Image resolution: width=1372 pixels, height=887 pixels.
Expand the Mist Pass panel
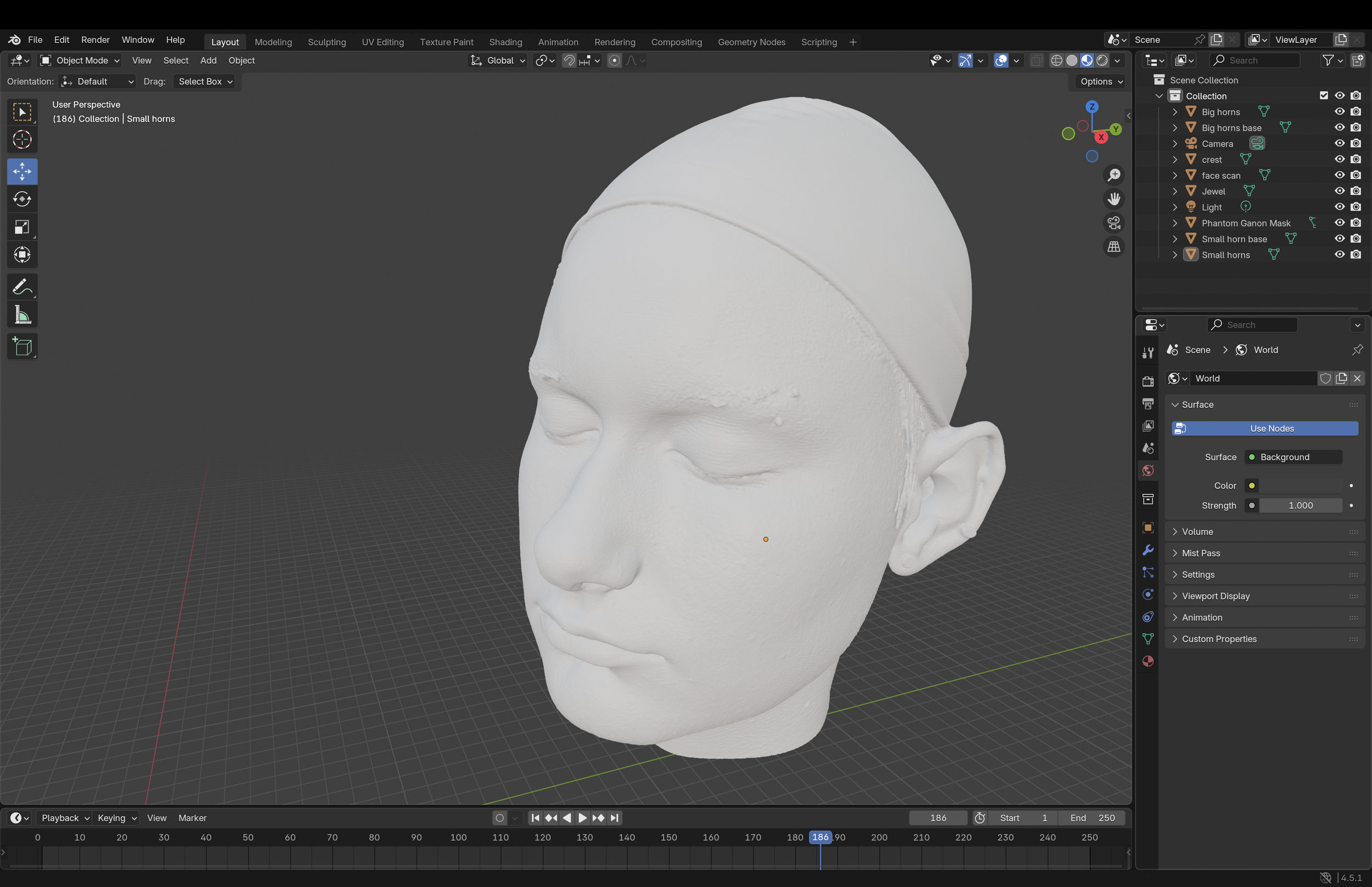[1265, 553]
